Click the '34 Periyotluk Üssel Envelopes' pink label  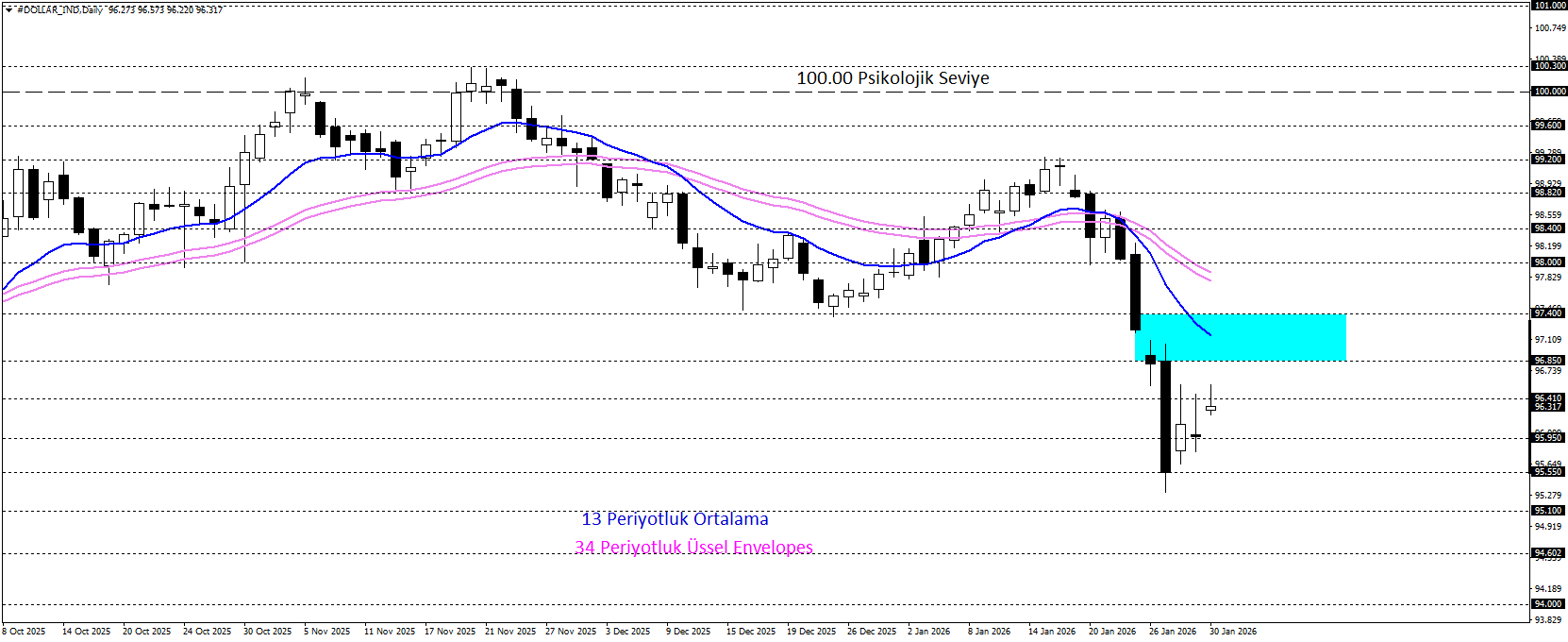[693, 548]
